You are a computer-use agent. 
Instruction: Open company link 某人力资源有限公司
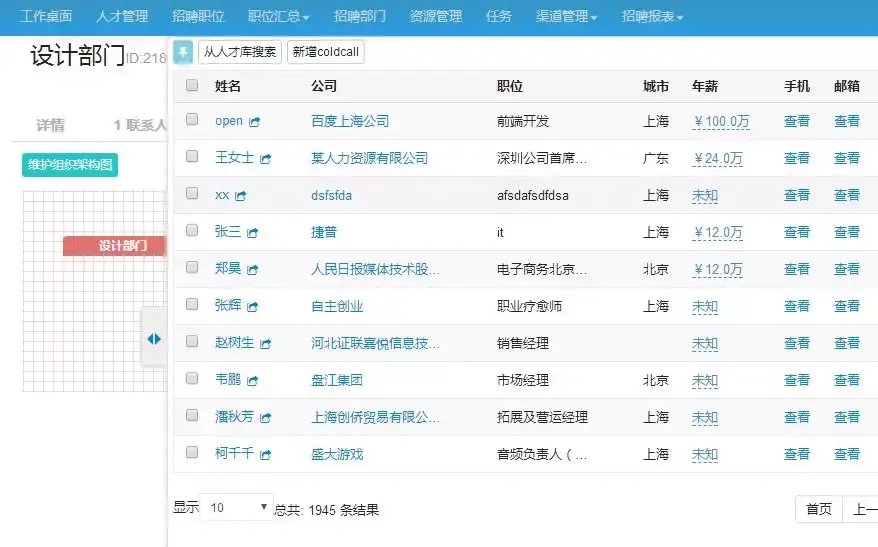pos(370,158)
